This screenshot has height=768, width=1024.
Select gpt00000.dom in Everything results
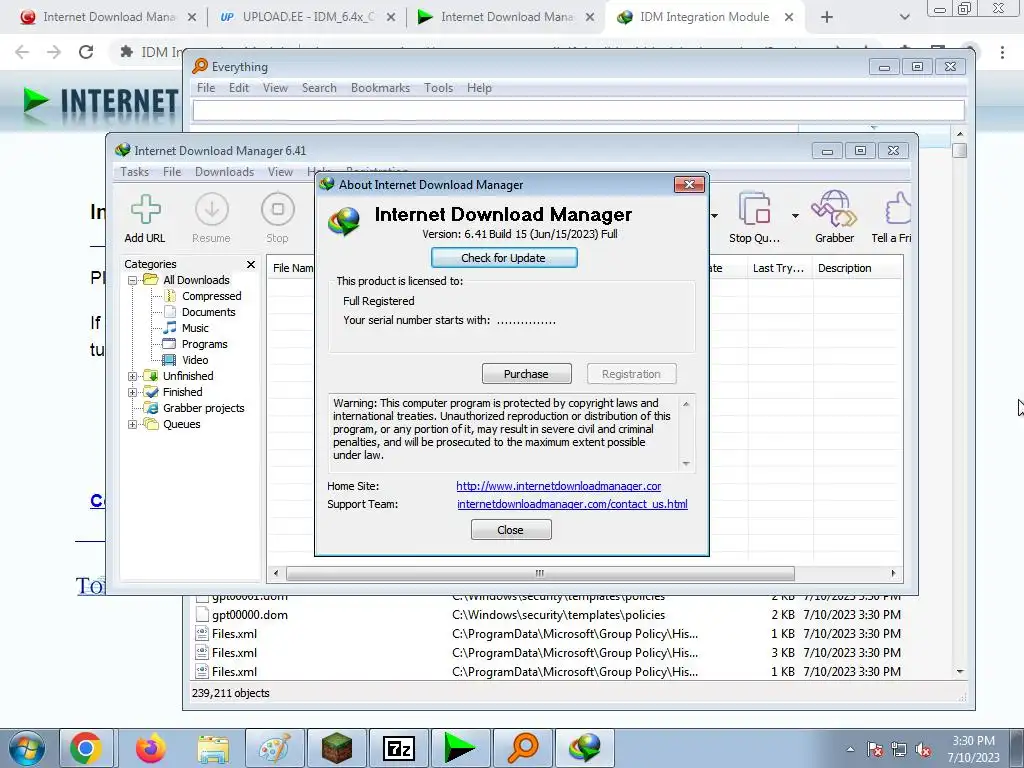[x=249, y=615]
